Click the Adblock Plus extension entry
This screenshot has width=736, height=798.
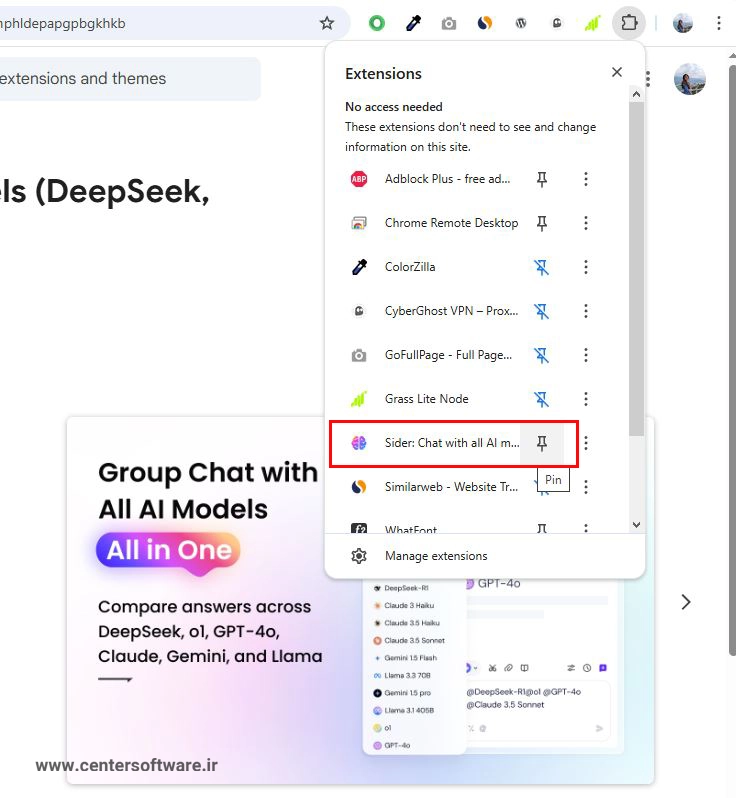[x=432, y=179]
